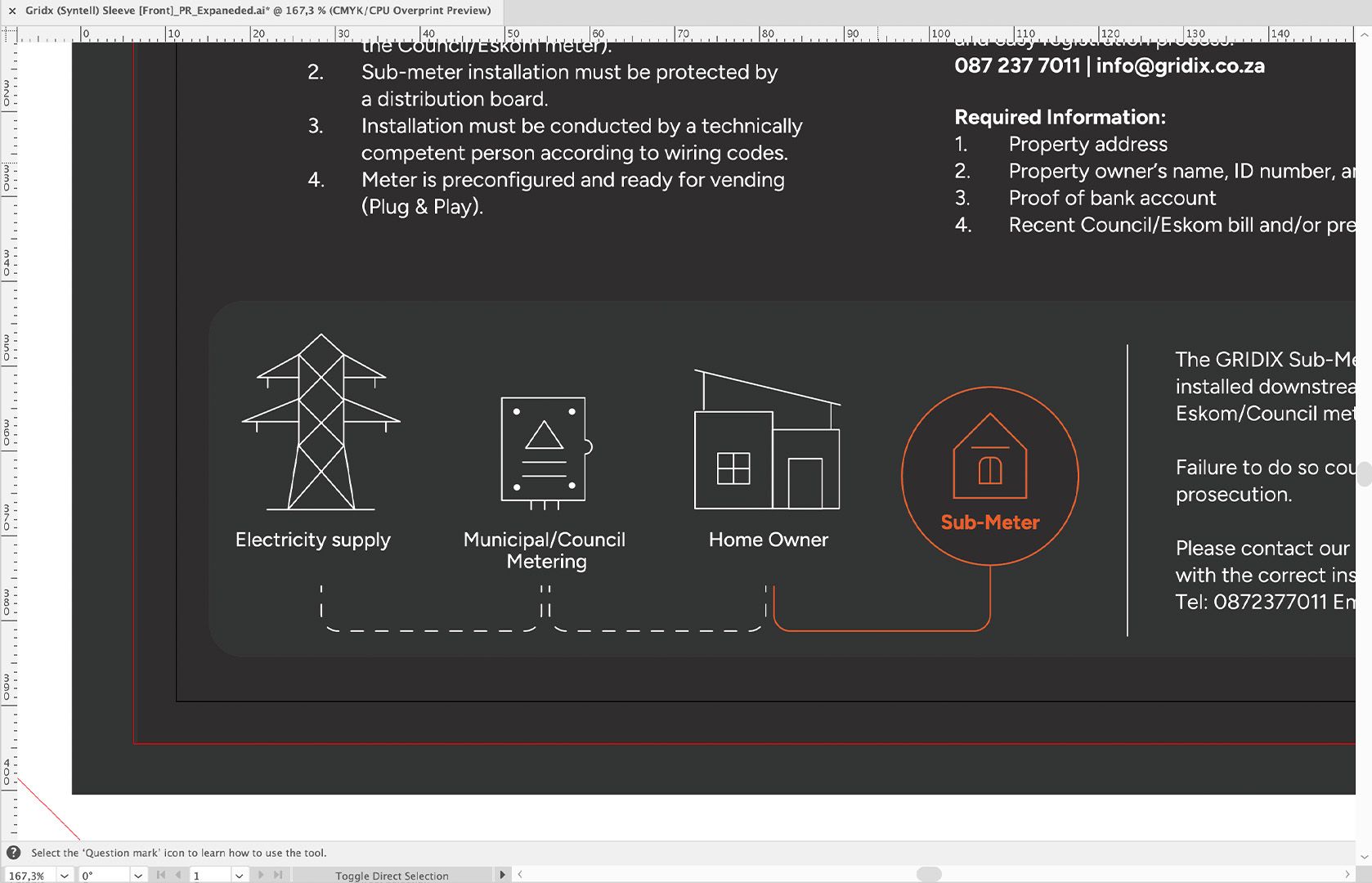Go to last artboard button
Viewport: 1372px width, 883px height.
coord(278,875)
